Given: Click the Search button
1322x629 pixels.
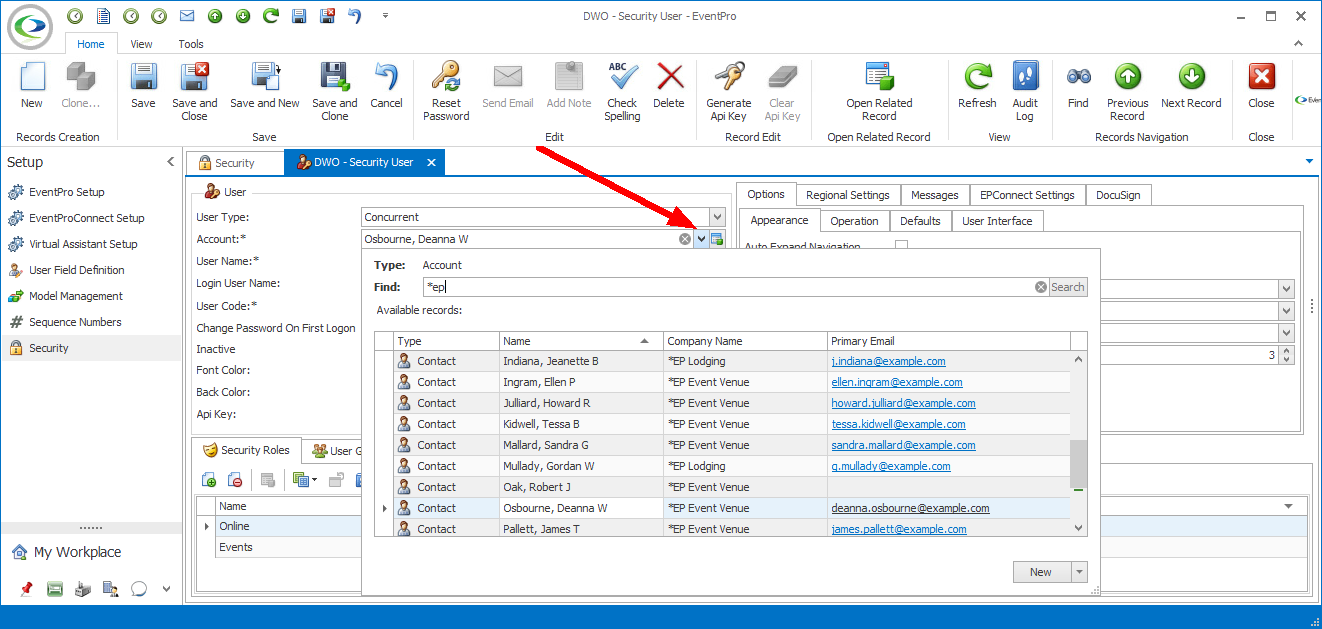Looking at the screenshot, I should click(1067, 287).
